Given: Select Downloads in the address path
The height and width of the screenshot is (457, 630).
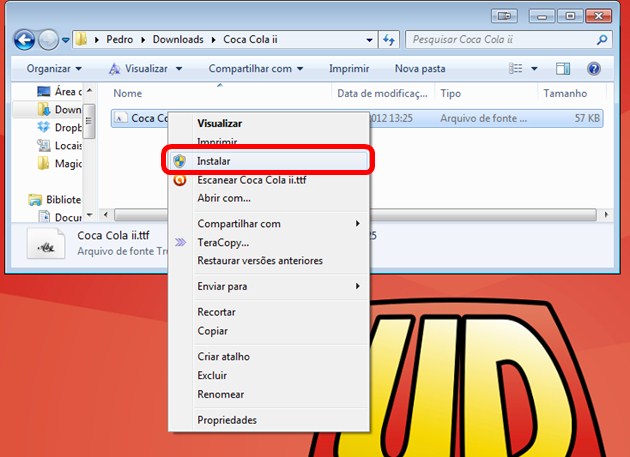Looking at the screenshot, I should (178, 39).
